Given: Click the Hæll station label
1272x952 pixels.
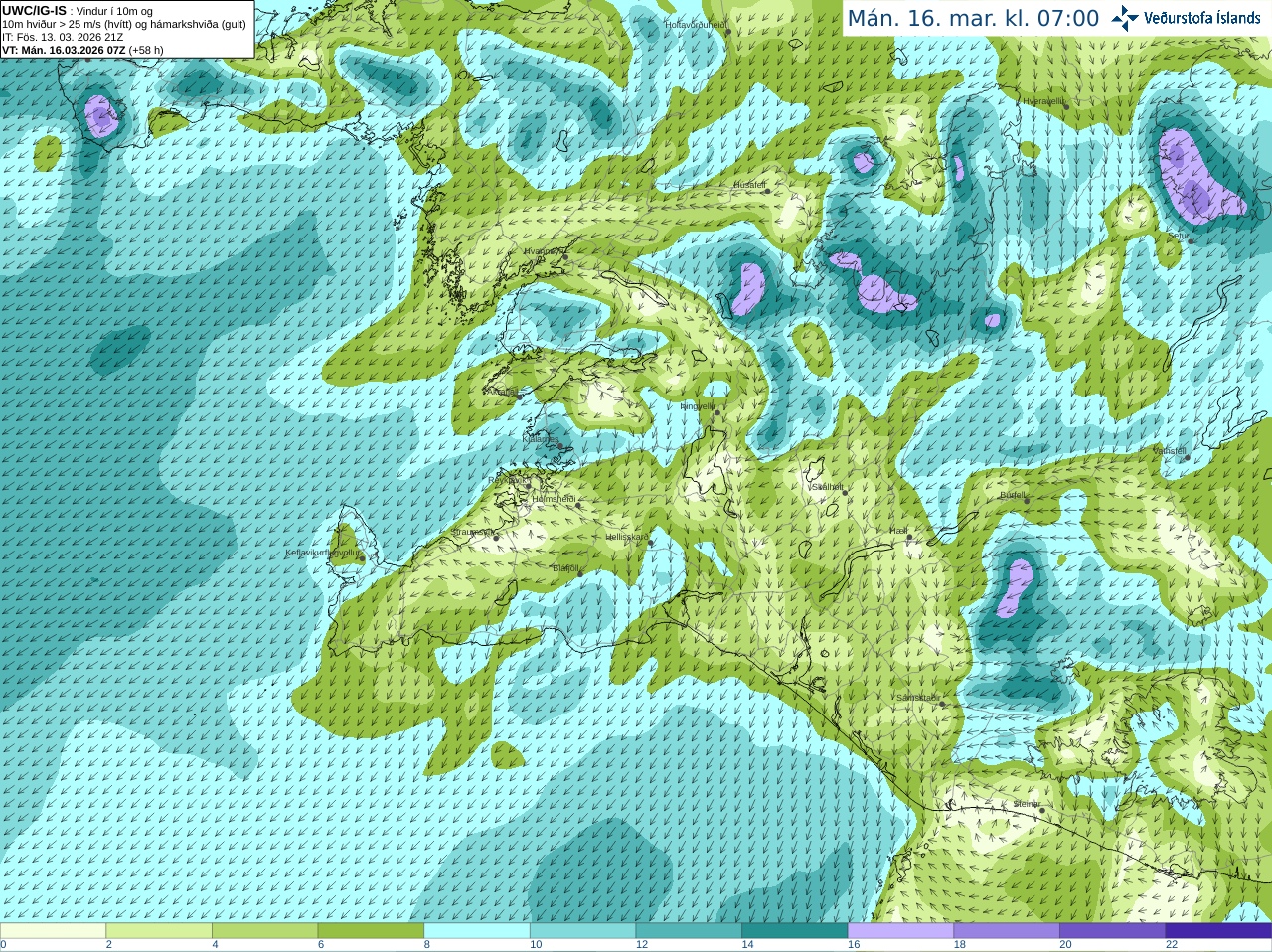Looking at the screenshot, I should [898, 532].
